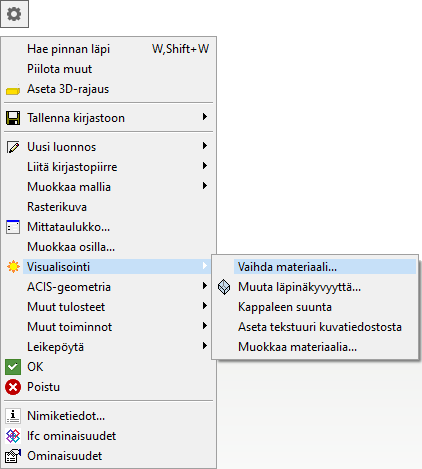This screenshot has width=422, height=469.
Task: Open Muut tulosteet entry
Action: pos(108,307)
